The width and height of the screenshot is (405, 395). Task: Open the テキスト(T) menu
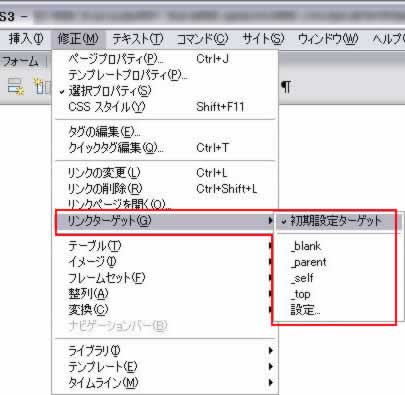click(x=138, y=39)
